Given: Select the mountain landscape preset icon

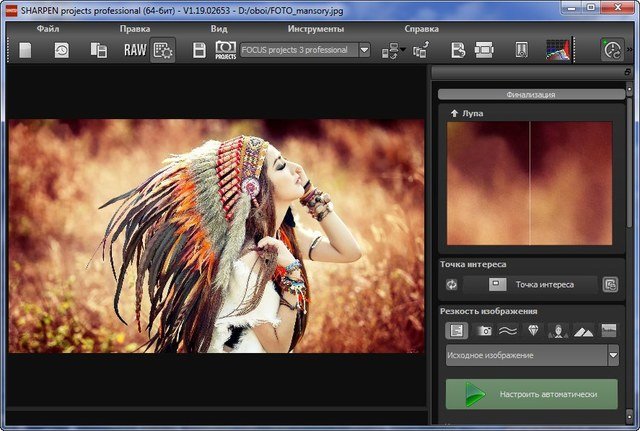Looking at the screenshot, I should click(582, 331).
